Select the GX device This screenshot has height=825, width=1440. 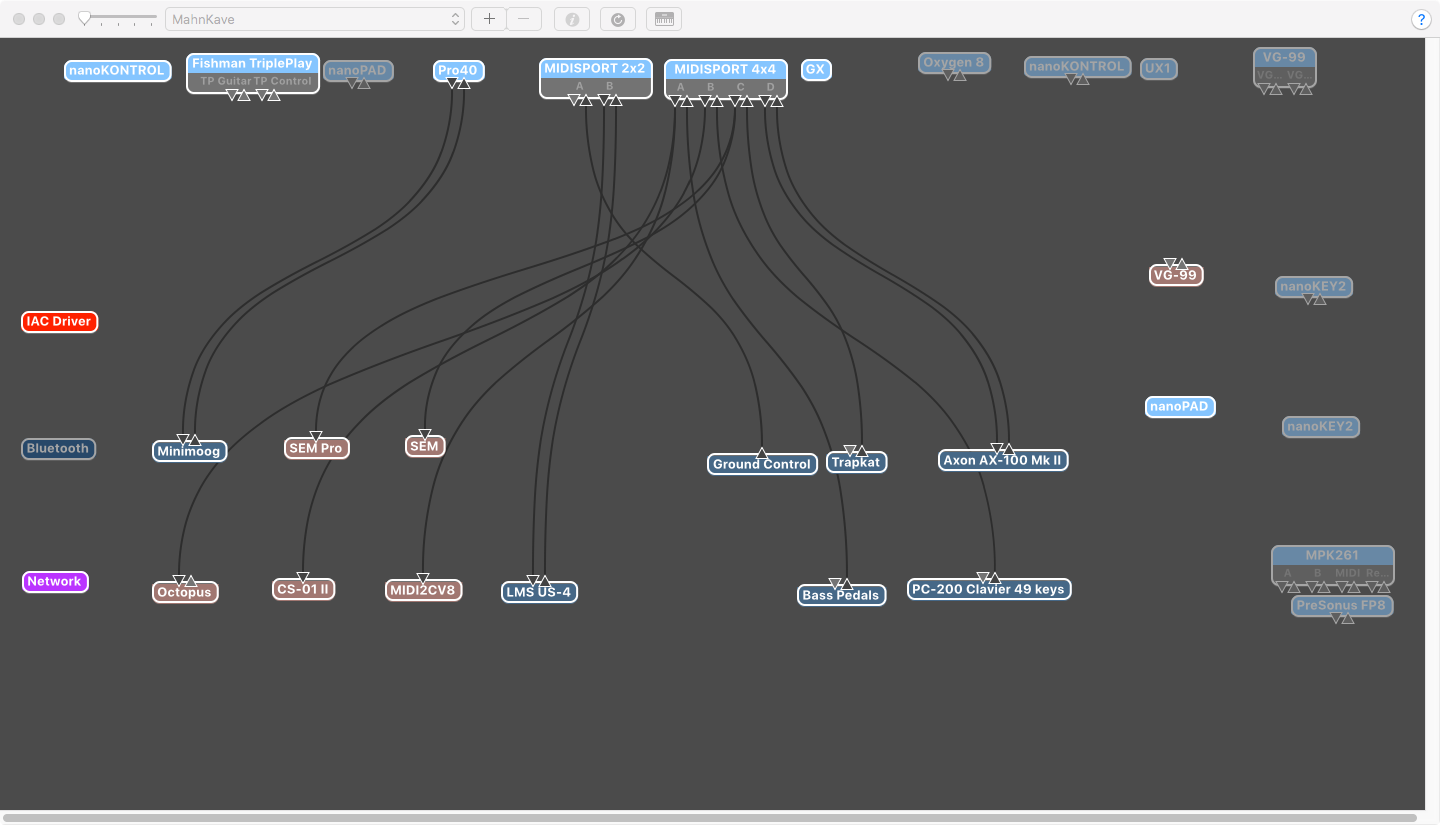pos(816,70)
